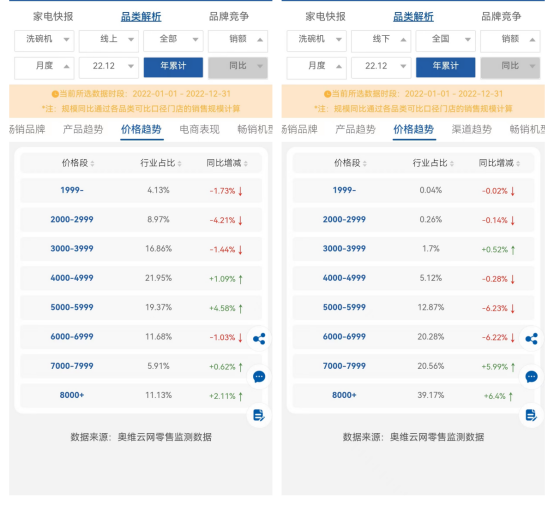Tap the share icon in right panel
This screenshot has height=505, width=554.
[x=531, y=339]
